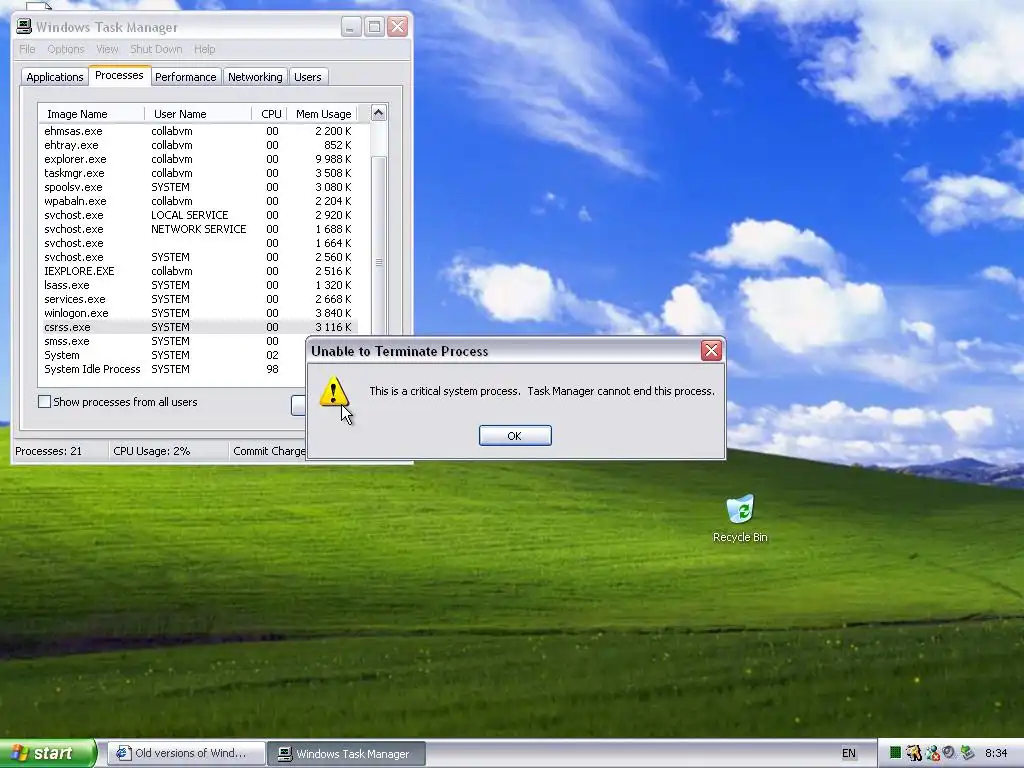
Task: Switch to the Networking tab
Action: 255,76
